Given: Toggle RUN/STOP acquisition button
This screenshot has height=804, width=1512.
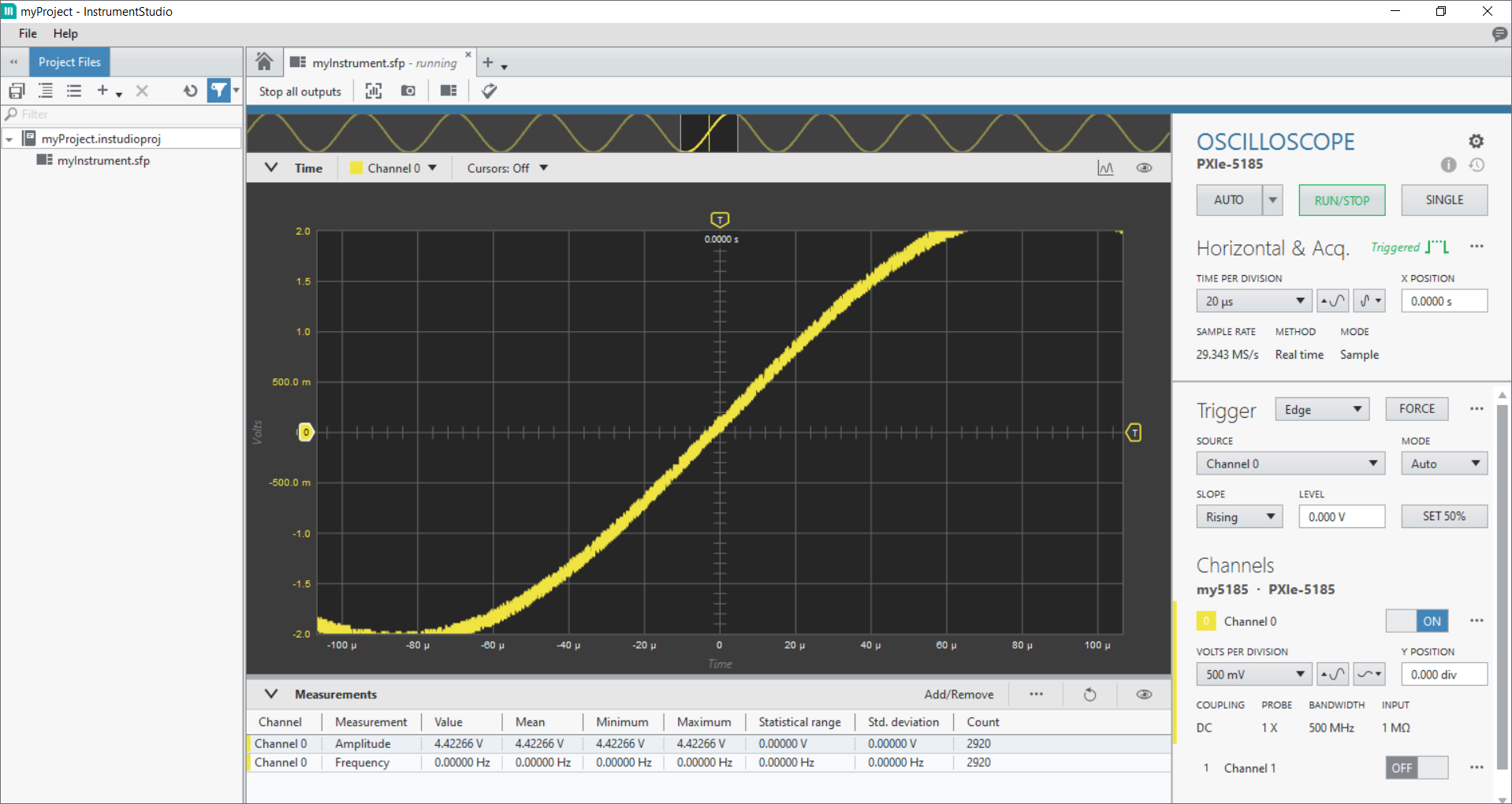Looking at the screenshot, I should (x=1342, y=200).
